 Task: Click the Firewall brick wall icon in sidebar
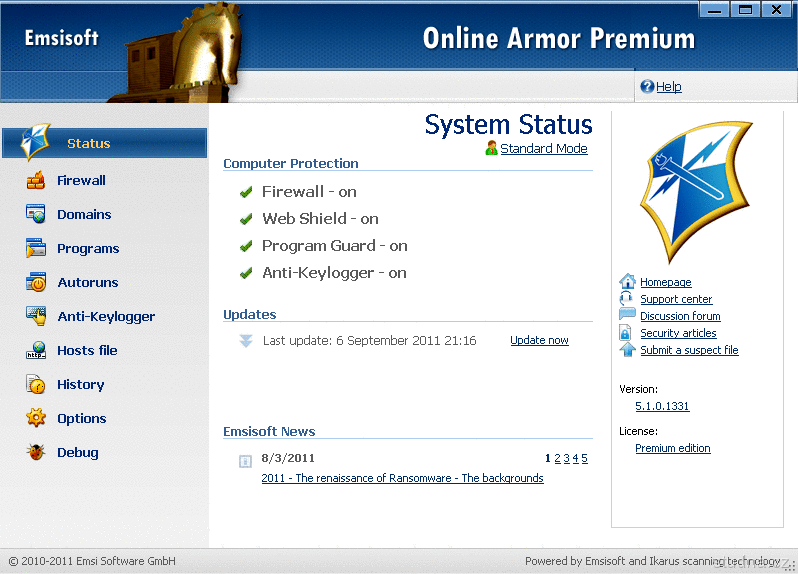(36, 181)
